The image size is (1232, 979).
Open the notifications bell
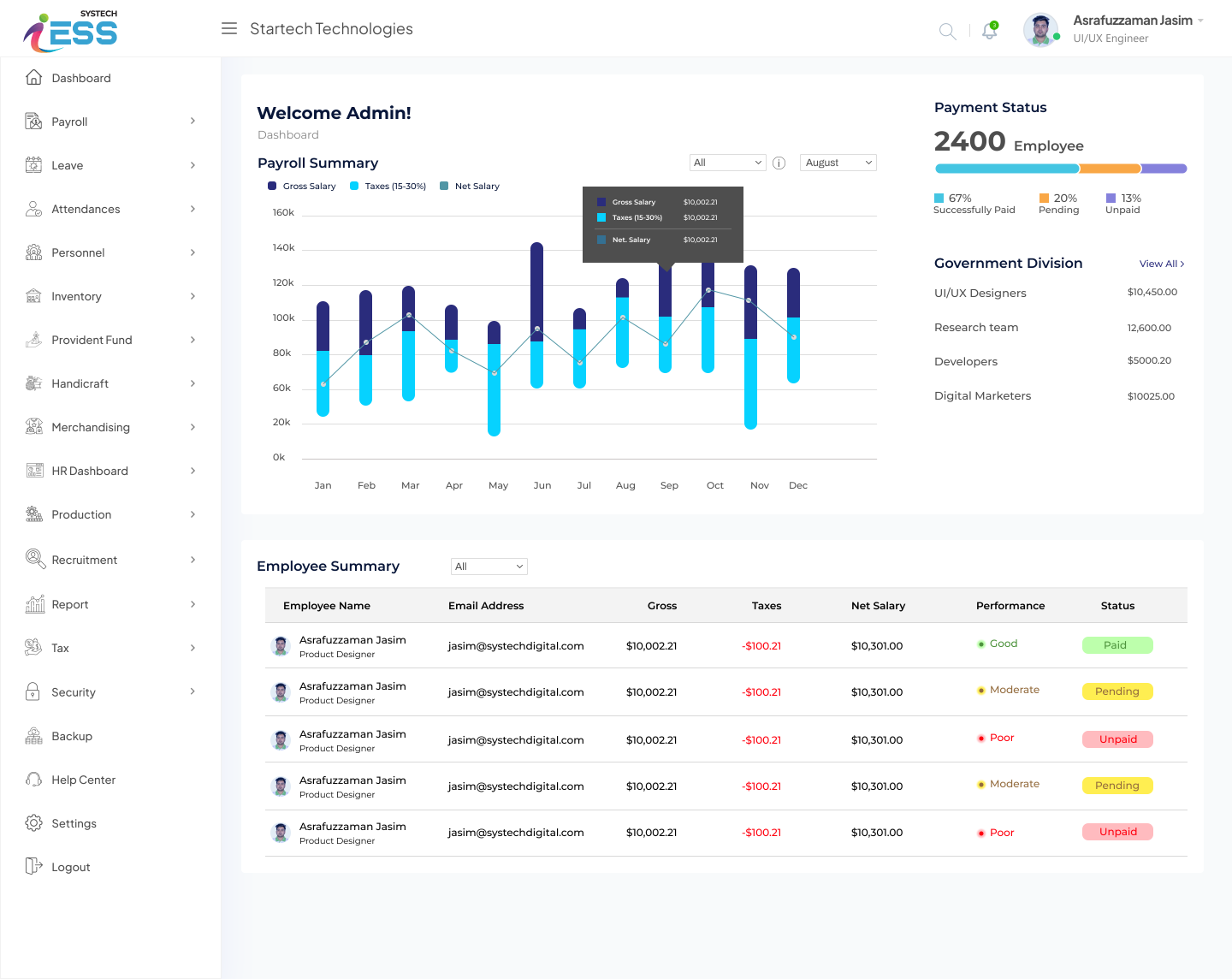pyautogui.click(x=990, y=31)
